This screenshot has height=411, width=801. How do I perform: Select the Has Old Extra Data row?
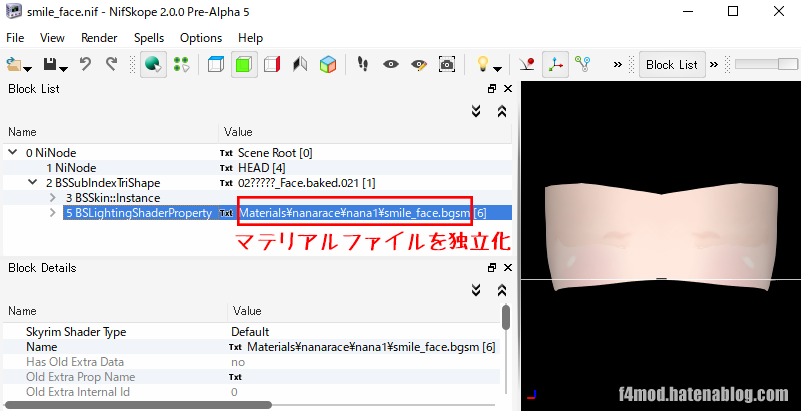coord(252,362)
